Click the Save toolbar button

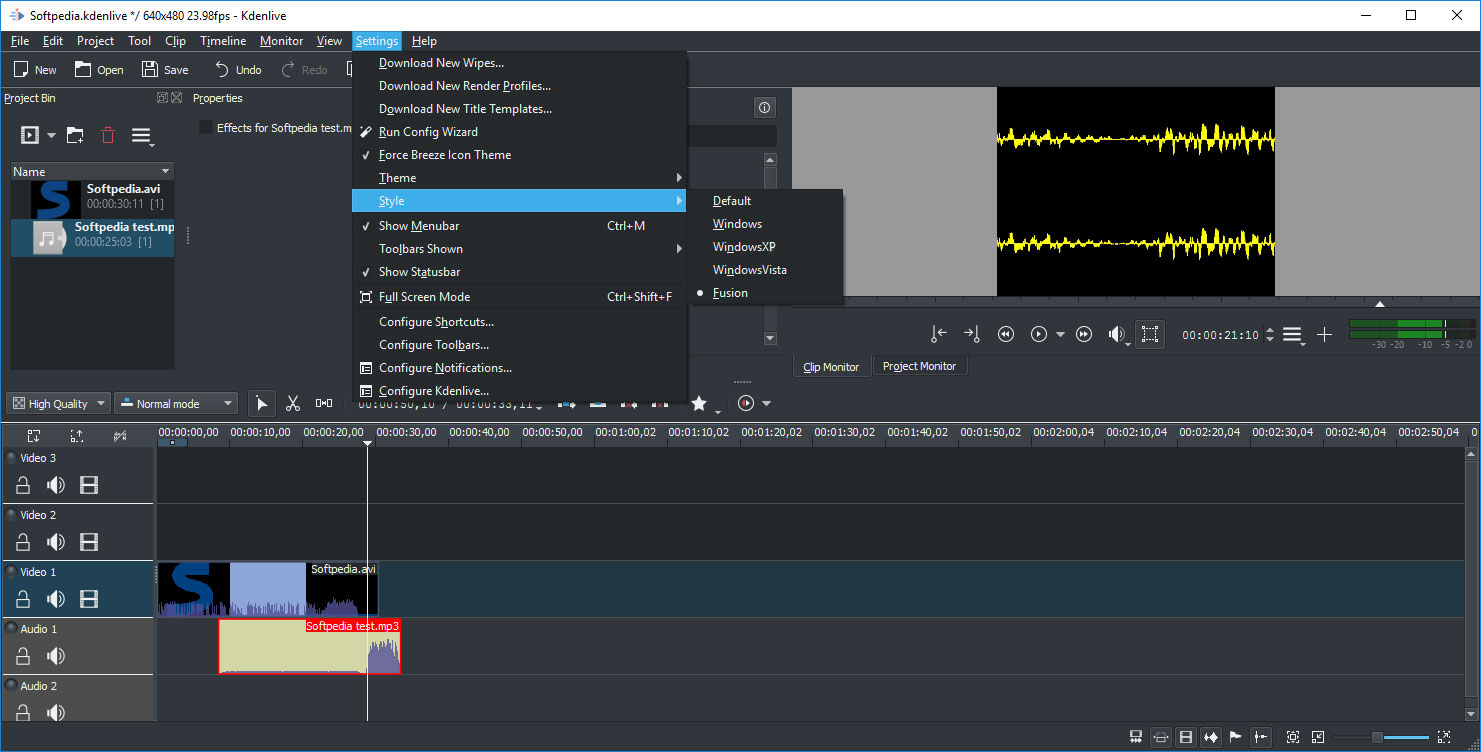(165, 69)
